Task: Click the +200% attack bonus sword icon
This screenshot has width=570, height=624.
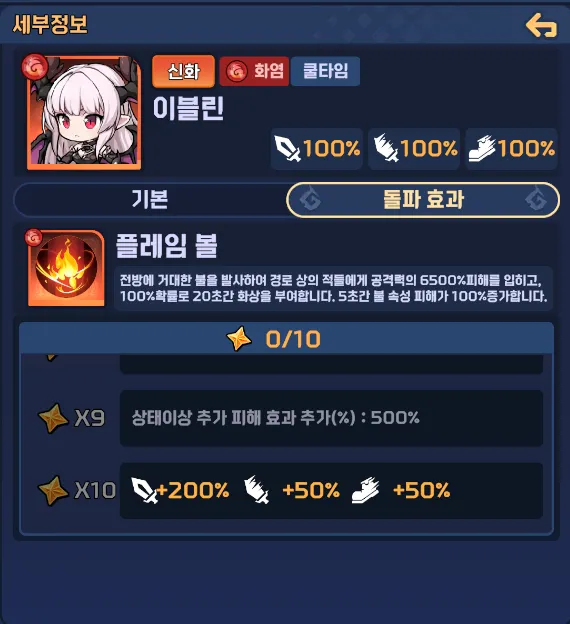Action: (144, 490)
